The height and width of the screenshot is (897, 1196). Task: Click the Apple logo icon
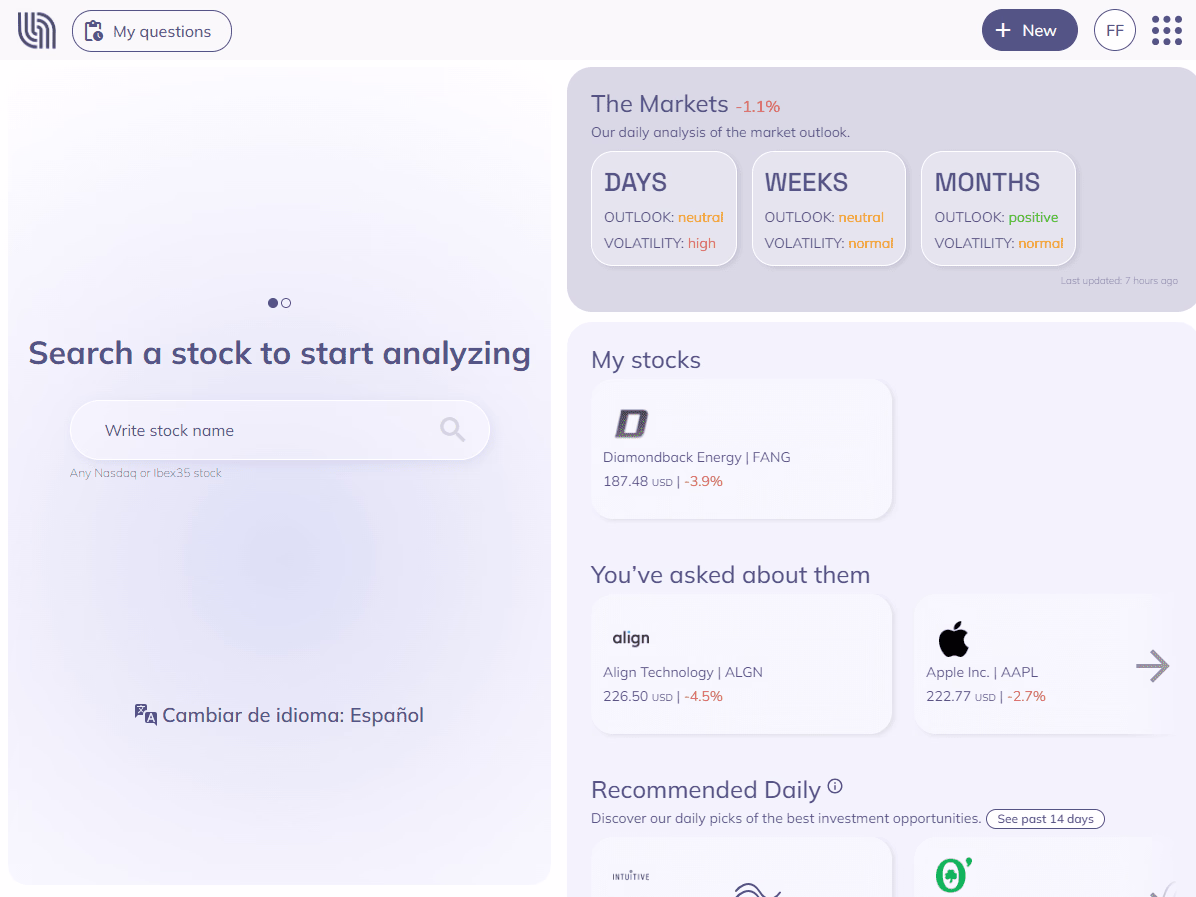tap(953, 639)
